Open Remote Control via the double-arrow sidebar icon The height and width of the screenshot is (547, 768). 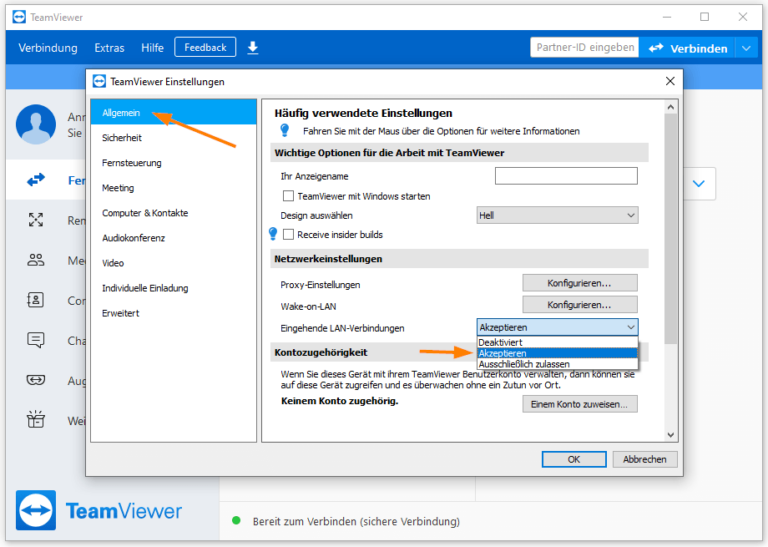click(36, 180)
